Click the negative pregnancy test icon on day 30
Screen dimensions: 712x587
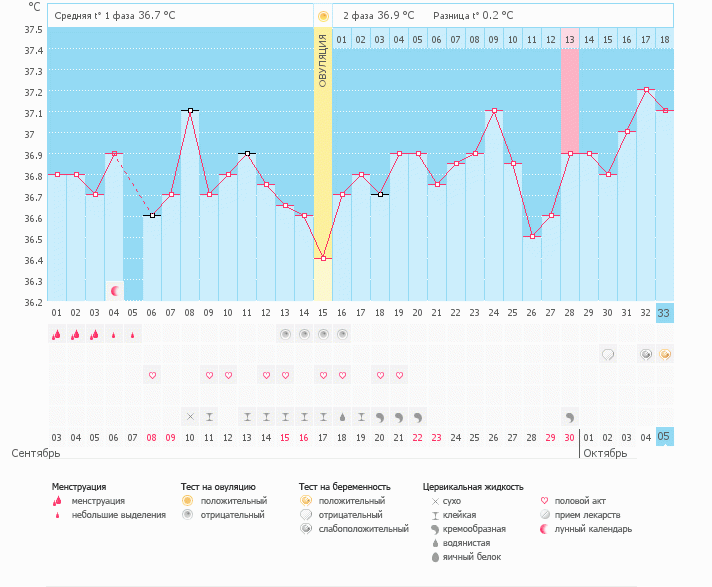click(x=607, y=354)
